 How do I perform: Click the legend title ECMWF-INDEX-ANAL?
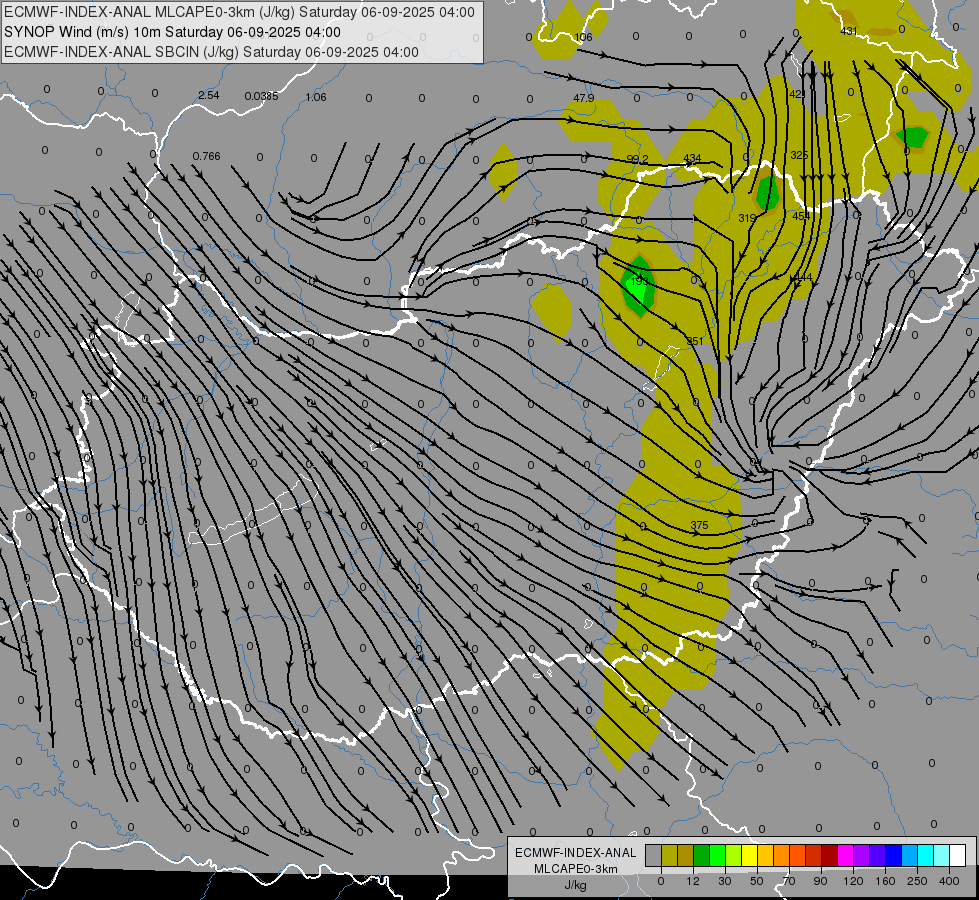pos(576,853)
